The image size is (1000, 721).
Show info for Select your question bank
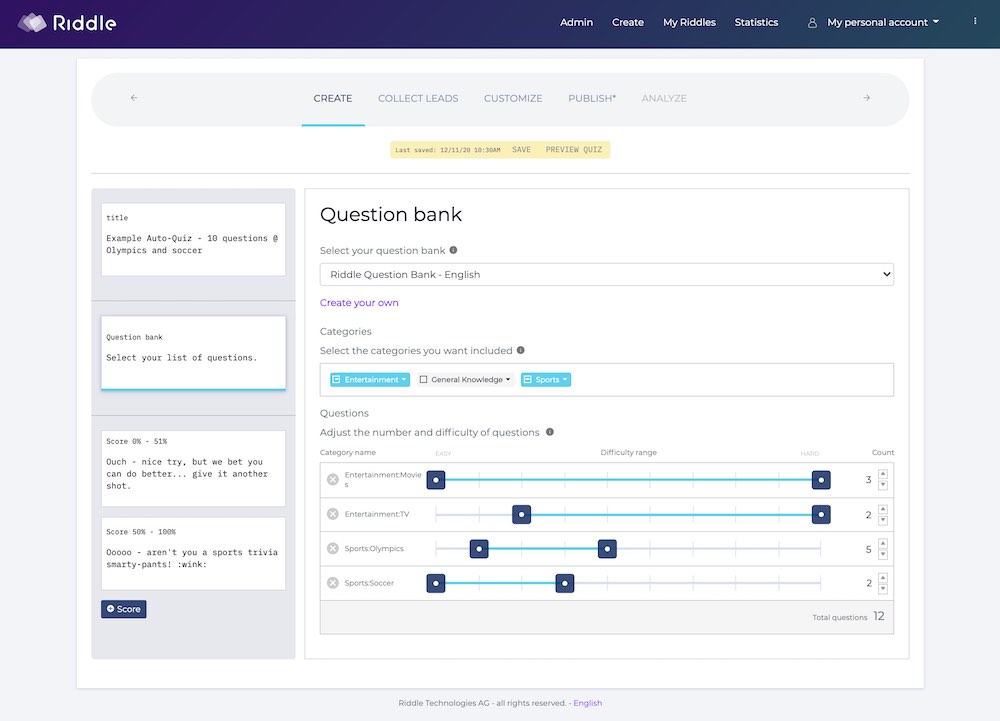click(453, 250)
